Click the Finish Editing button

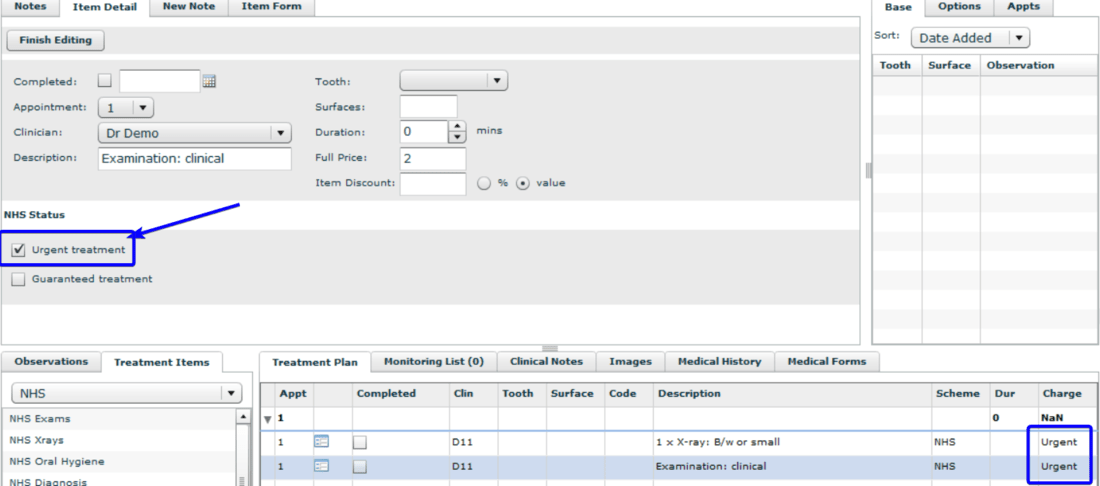[56, 41]
